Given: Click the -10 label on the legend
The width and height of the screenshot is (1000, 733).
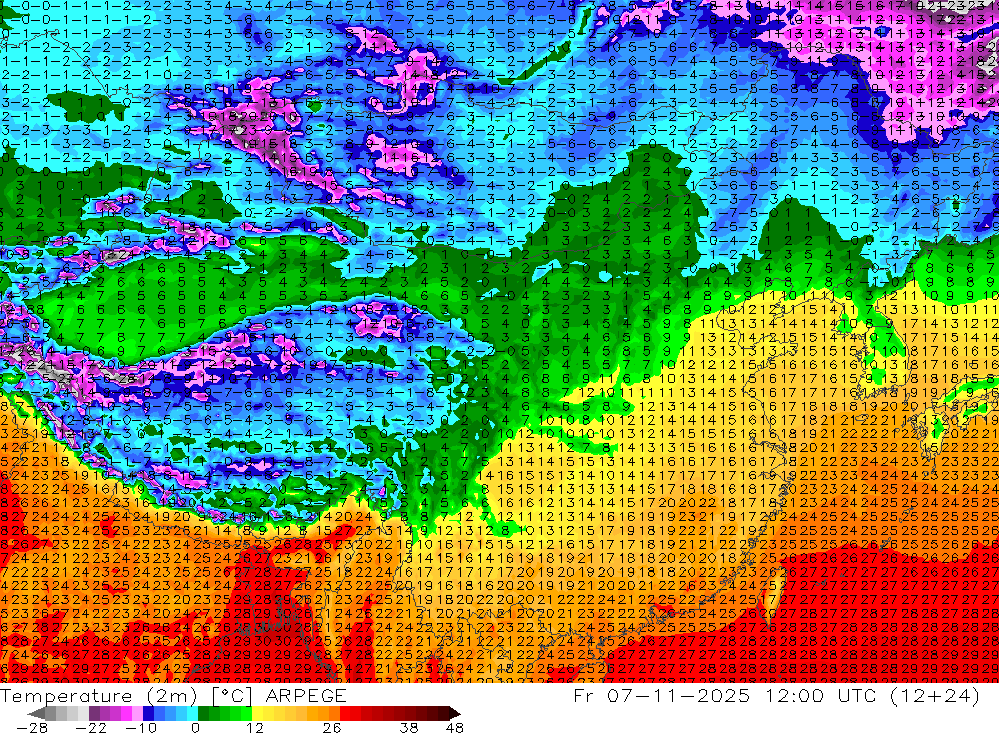Looking at the screenshot, I should (x=140, y=727).
